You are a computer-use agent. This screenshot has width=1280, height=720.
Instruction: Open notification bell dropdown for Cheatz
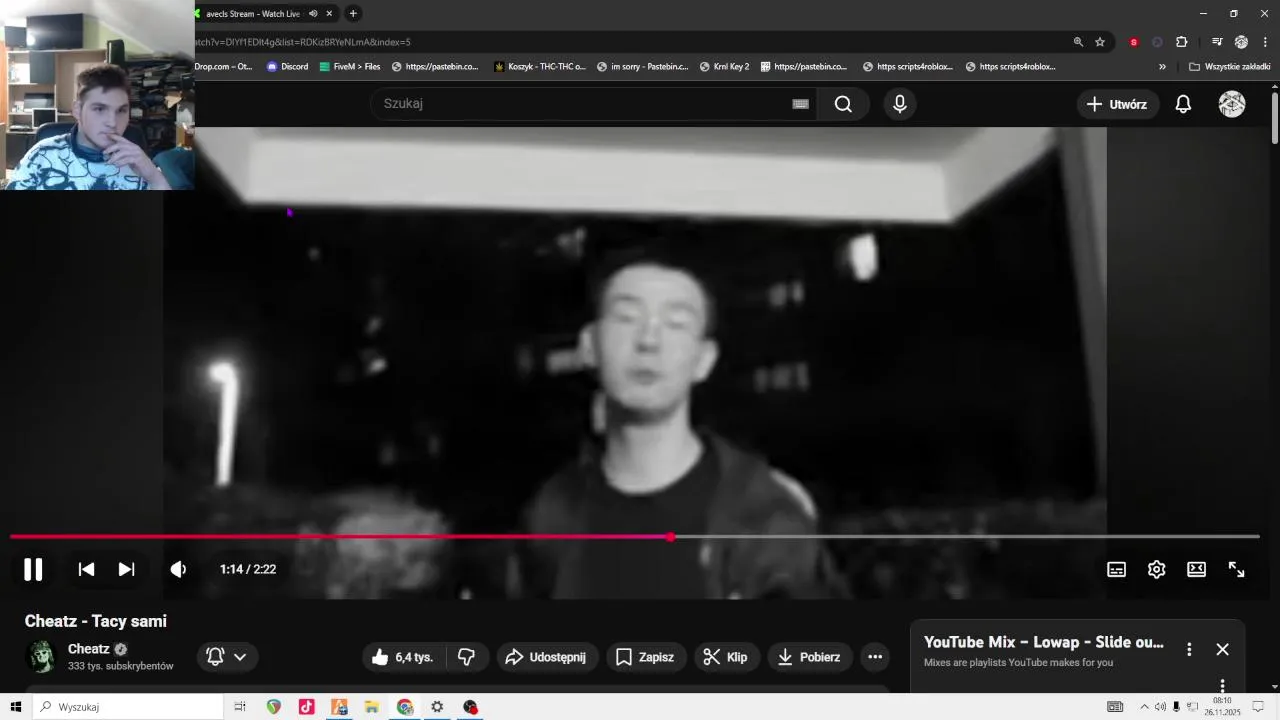(x=227, y=657)
